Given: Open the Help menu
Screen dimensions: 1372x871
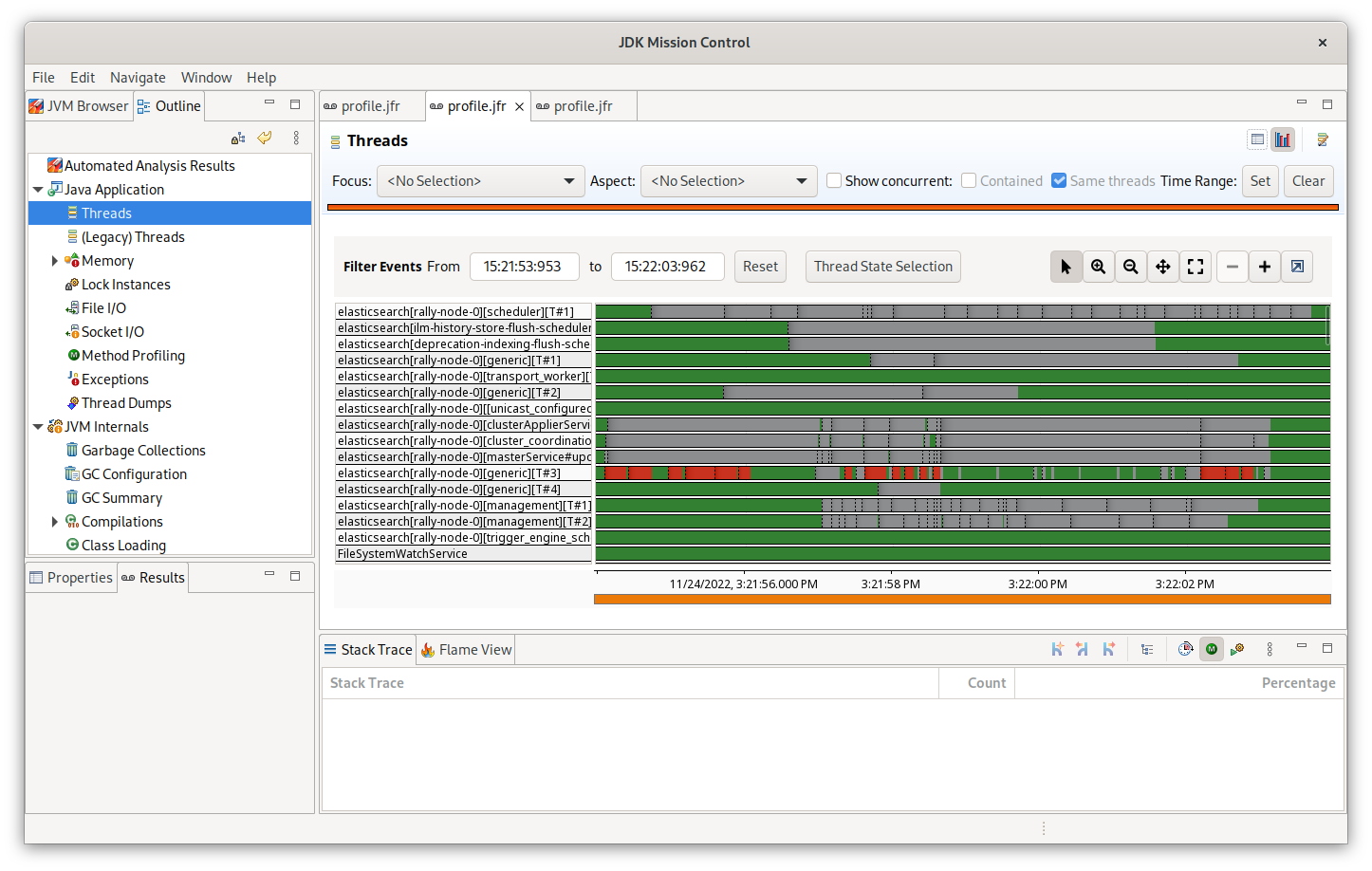Looking at the screenshot, I should click(261, 78).
